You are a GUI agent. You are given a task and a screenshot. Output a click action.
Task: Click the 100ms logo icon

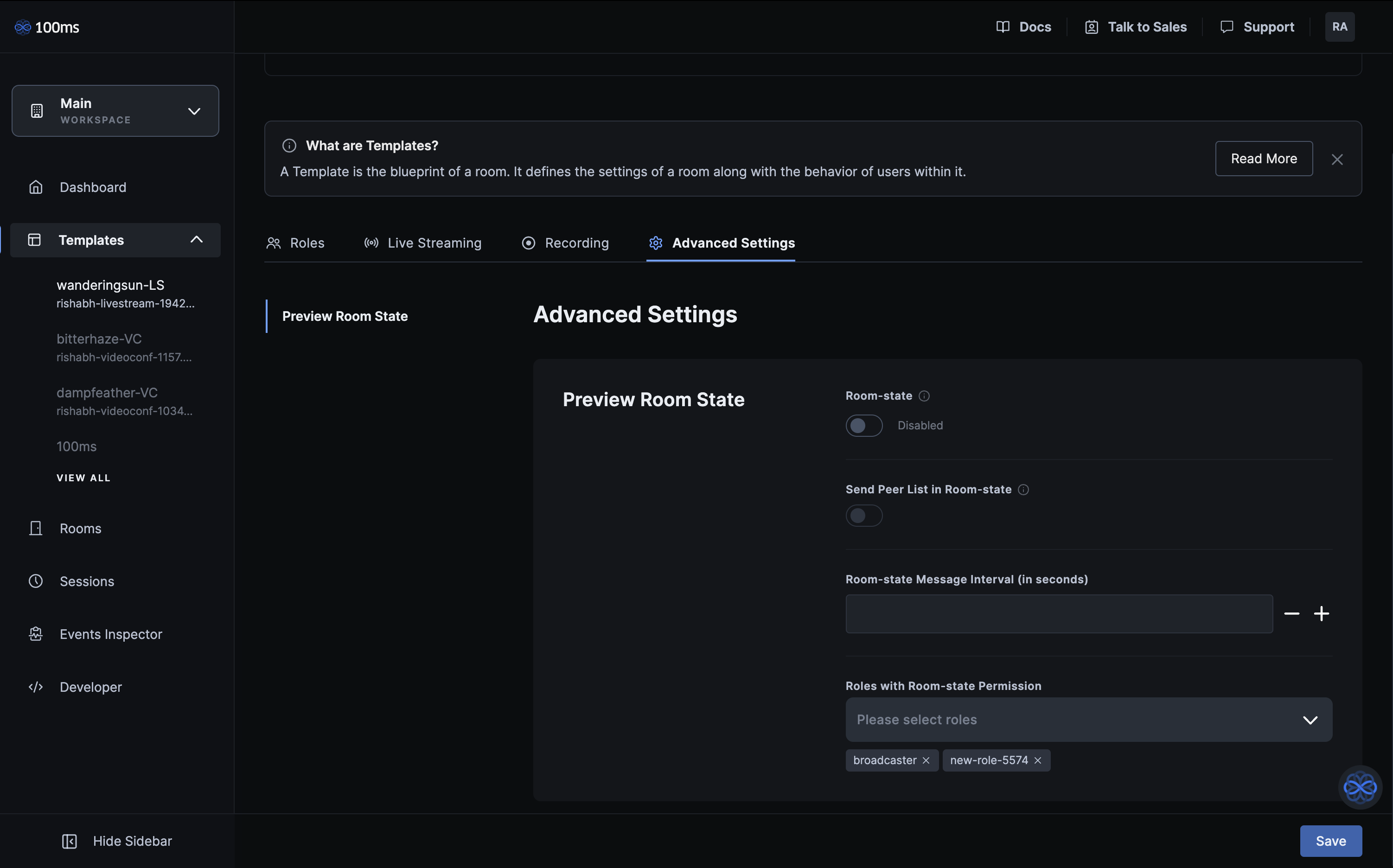23,27
